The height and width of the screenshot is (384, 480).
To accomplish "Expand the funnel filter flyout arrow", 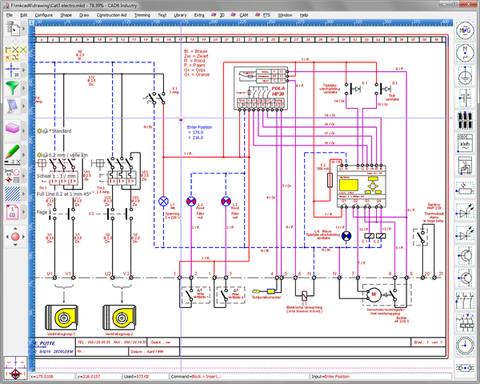I will coord(24,88).
